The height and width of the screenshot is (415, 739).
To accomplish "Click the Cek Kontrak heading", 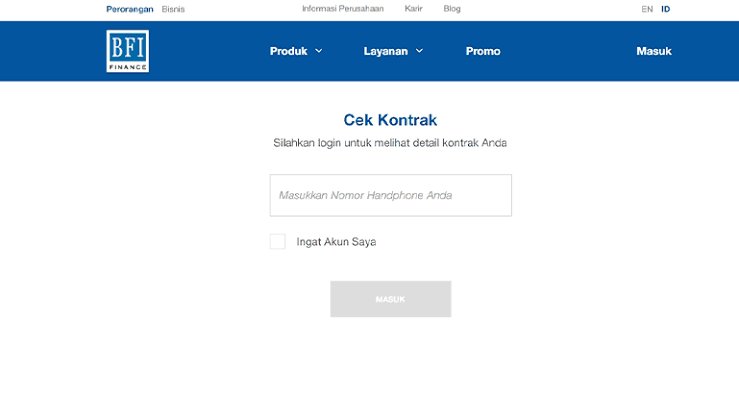I will pos(390,120).
